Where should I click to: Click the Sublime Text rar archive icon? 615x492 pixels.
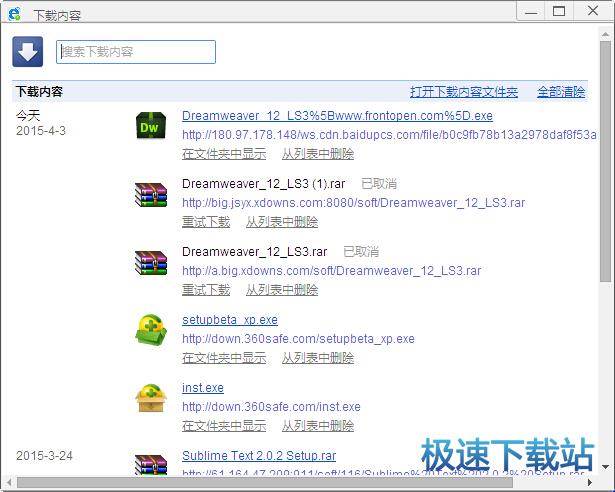pos(151,465)
